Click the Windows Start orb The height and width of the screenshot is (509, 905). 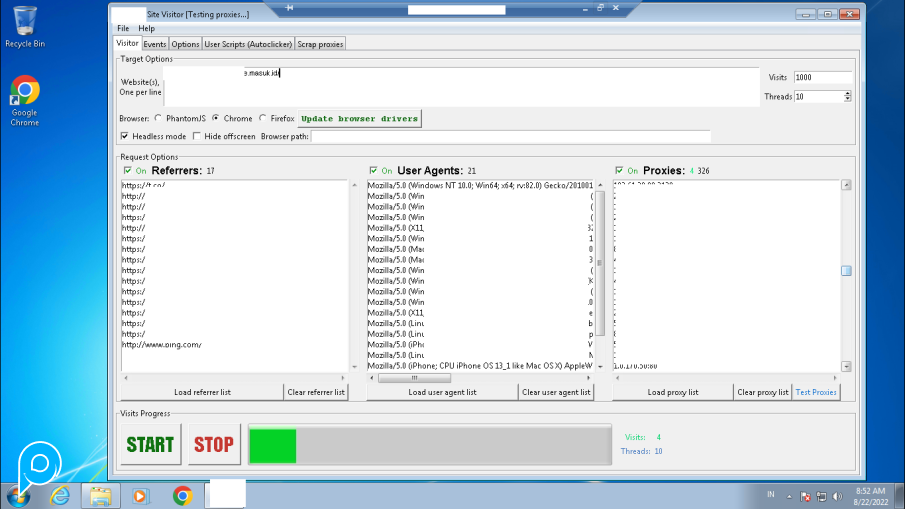point(19,495)
